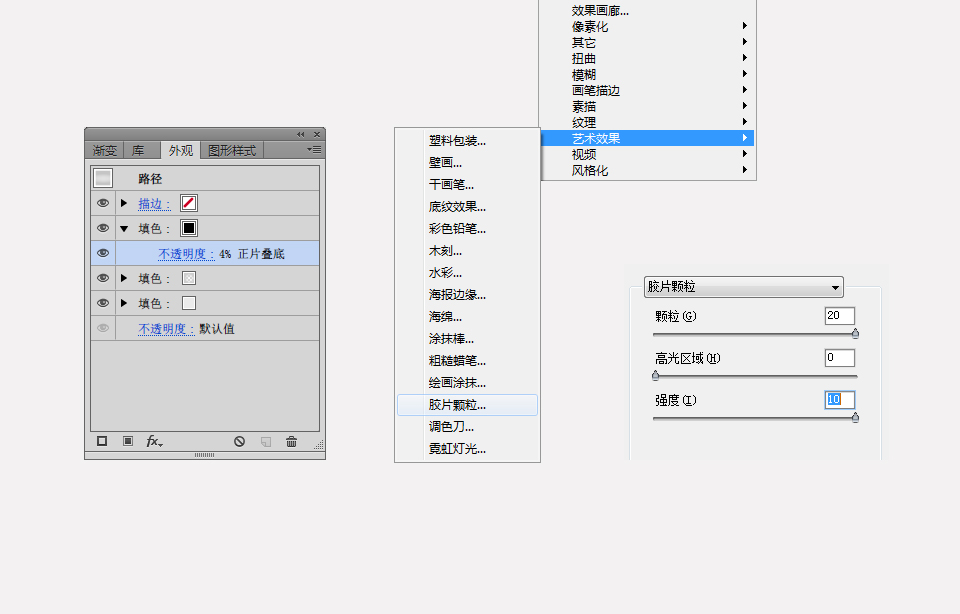Collapse the expanded black 填色 fill entry
This screenshot has width=960, height=614.
point(123,228)
